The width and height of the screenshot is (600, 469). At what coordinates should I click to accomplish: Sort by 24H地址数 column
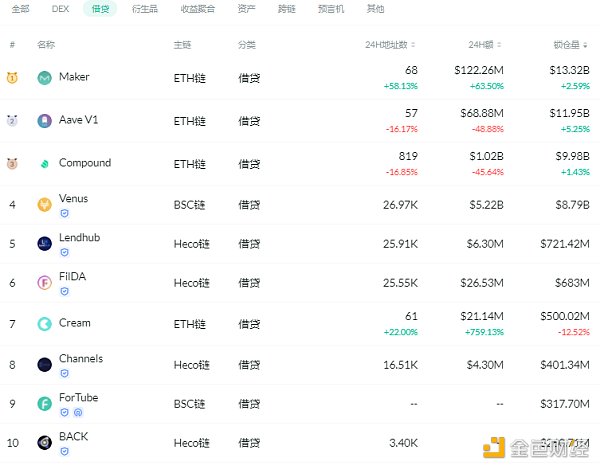pyautogui.click(x=392, y=45)
